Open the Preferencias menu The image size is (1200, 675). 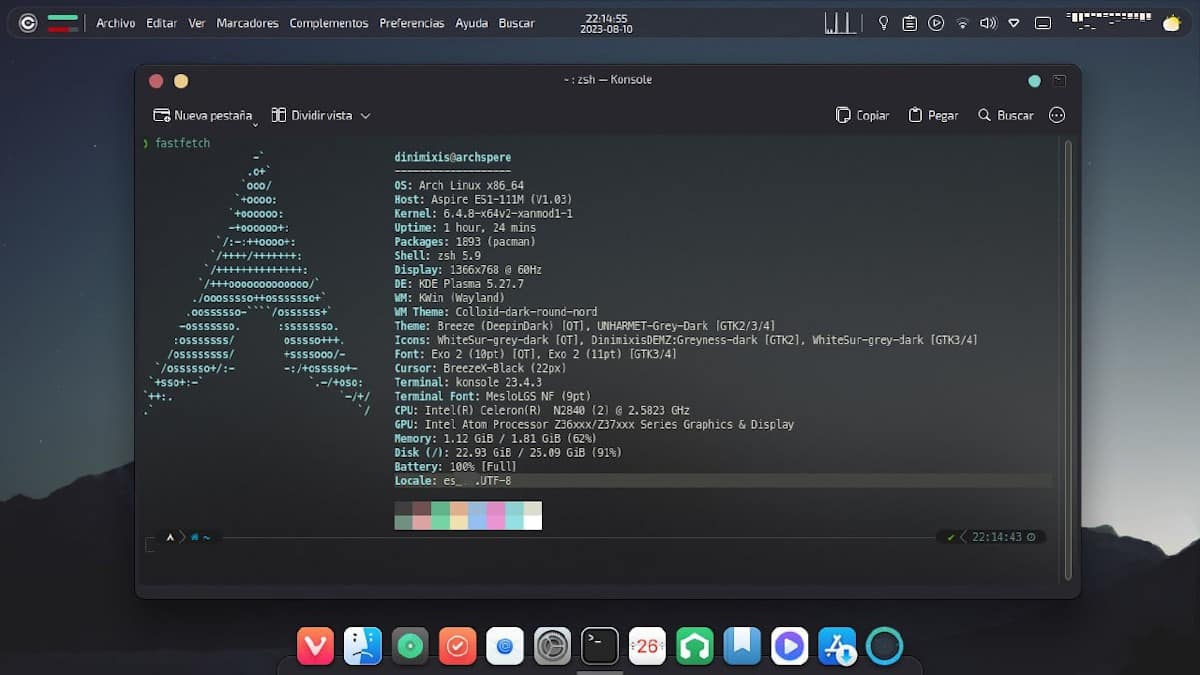click(x=412, y=23)
